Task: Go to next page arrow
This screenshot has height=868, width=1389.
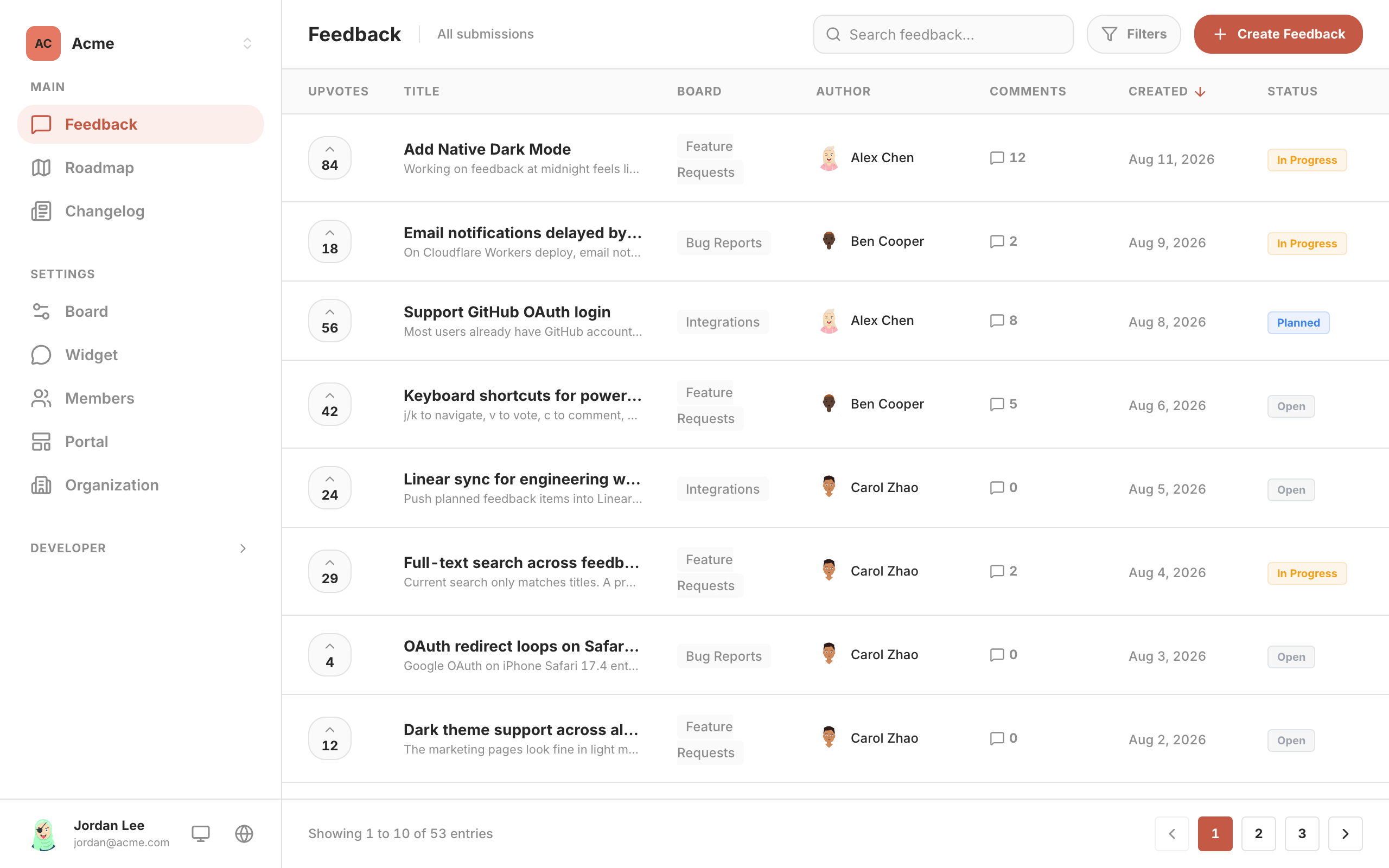Action: (x=1346, y=834)
